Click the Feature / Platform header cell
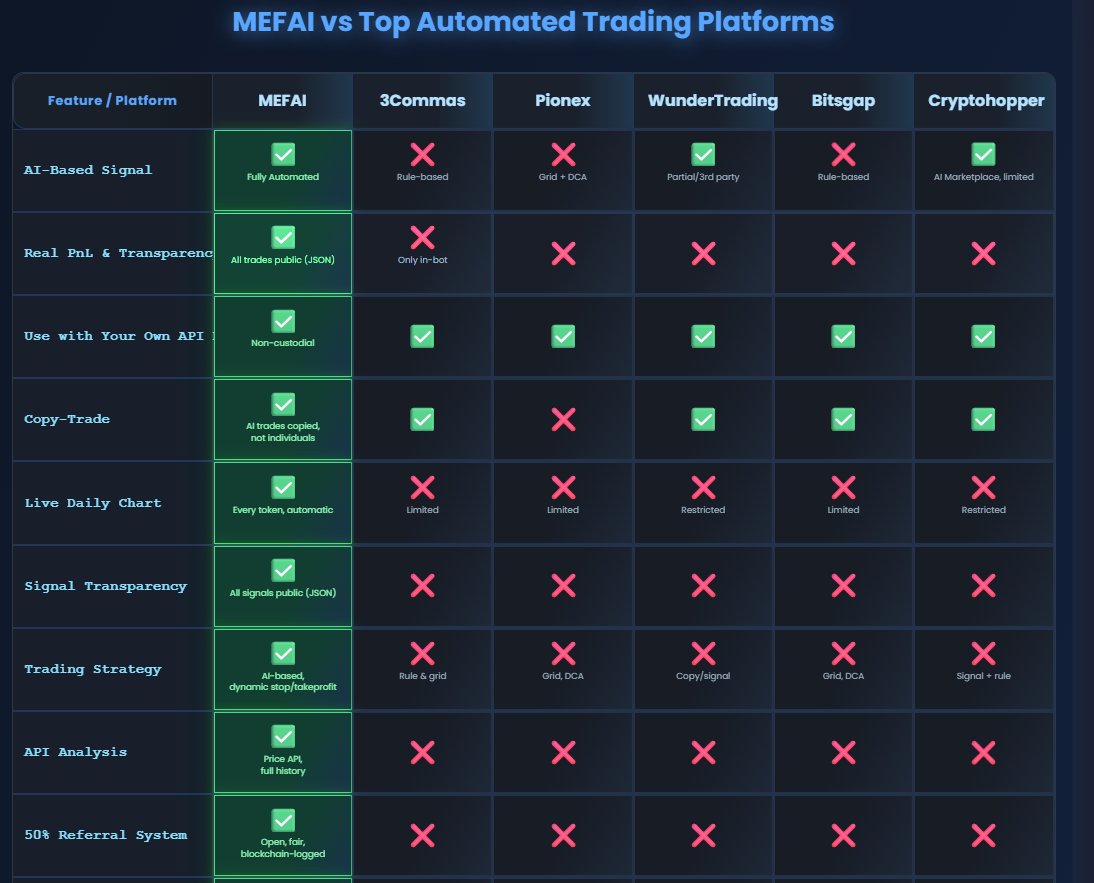 (112, 101)
